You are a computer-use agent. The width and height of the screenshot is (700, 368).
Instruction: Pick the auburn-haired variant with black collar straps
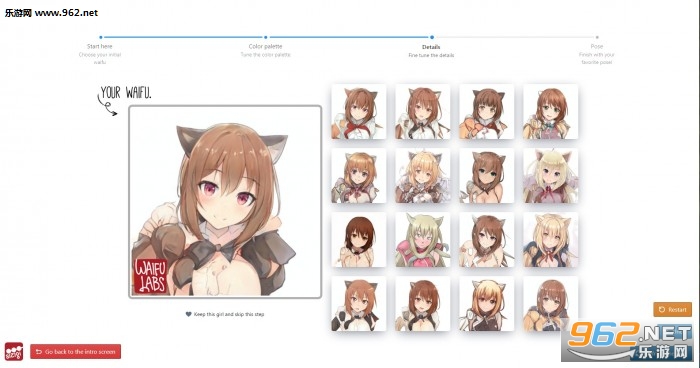click(422, 304)
